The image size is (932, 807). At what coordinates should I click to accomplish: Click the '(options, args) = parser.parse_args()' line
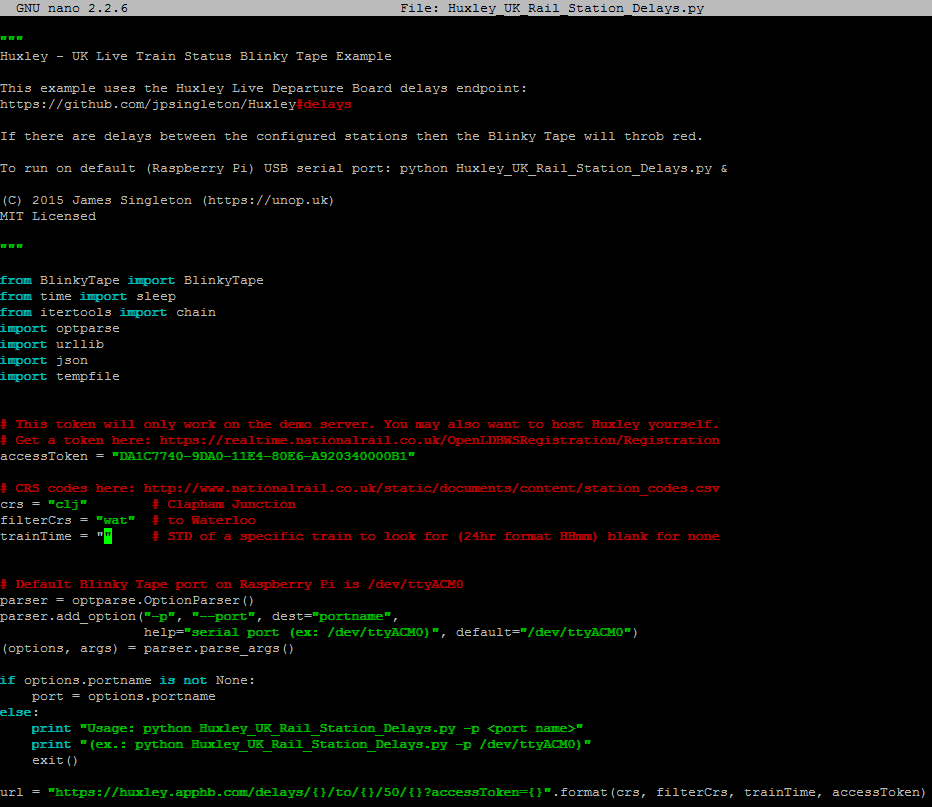point(148,650)
